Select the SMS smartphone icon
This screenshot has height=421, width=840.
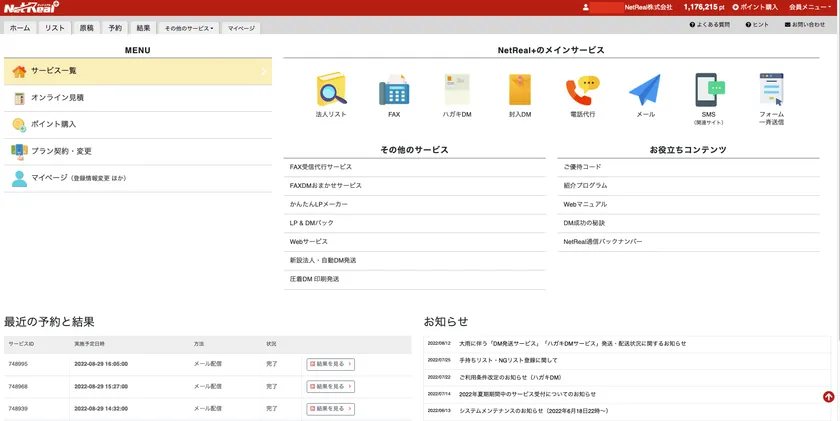click(x=708, y=91)
